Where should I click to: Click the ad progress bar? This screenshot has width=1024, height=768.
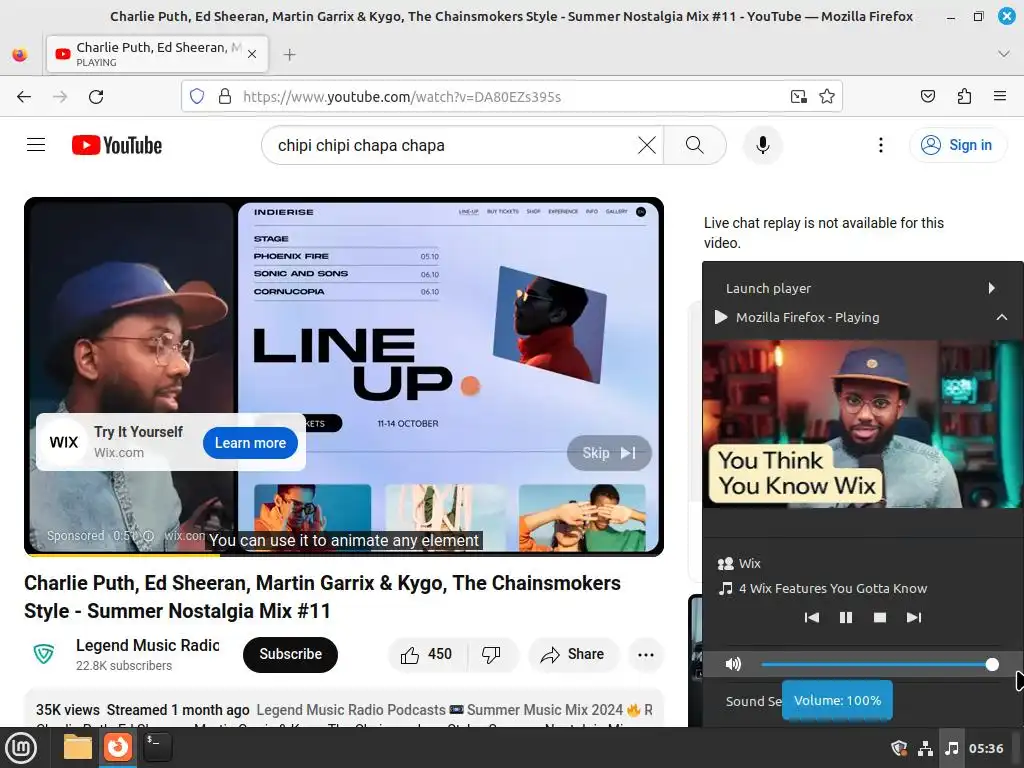point(344,554)
